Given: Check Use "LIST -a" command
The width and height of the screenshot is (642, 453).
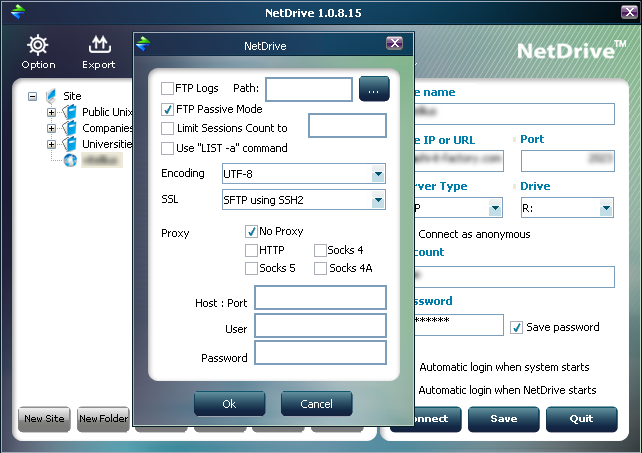Looking at the screenshot, I should [x=167, y=148].
